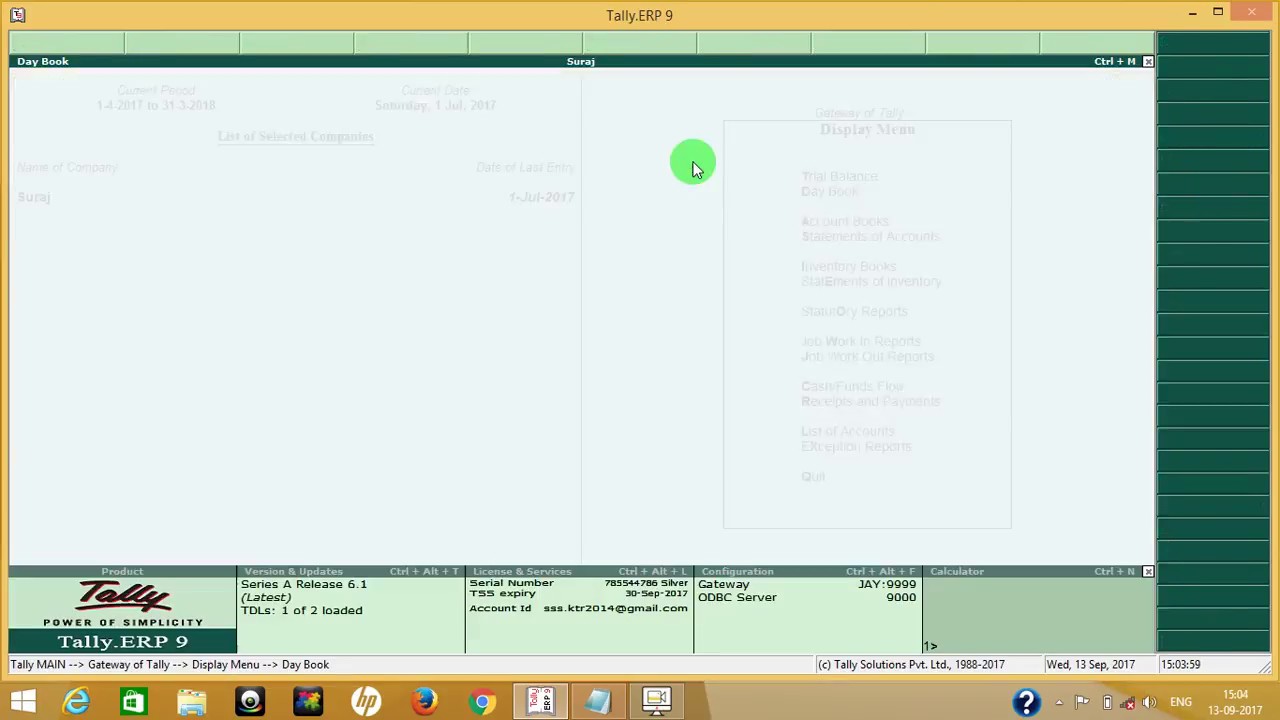The height and width of the screenshot is (720, 1280).
Task: Click the Day Book title label
Action: (x=42, y=62)
